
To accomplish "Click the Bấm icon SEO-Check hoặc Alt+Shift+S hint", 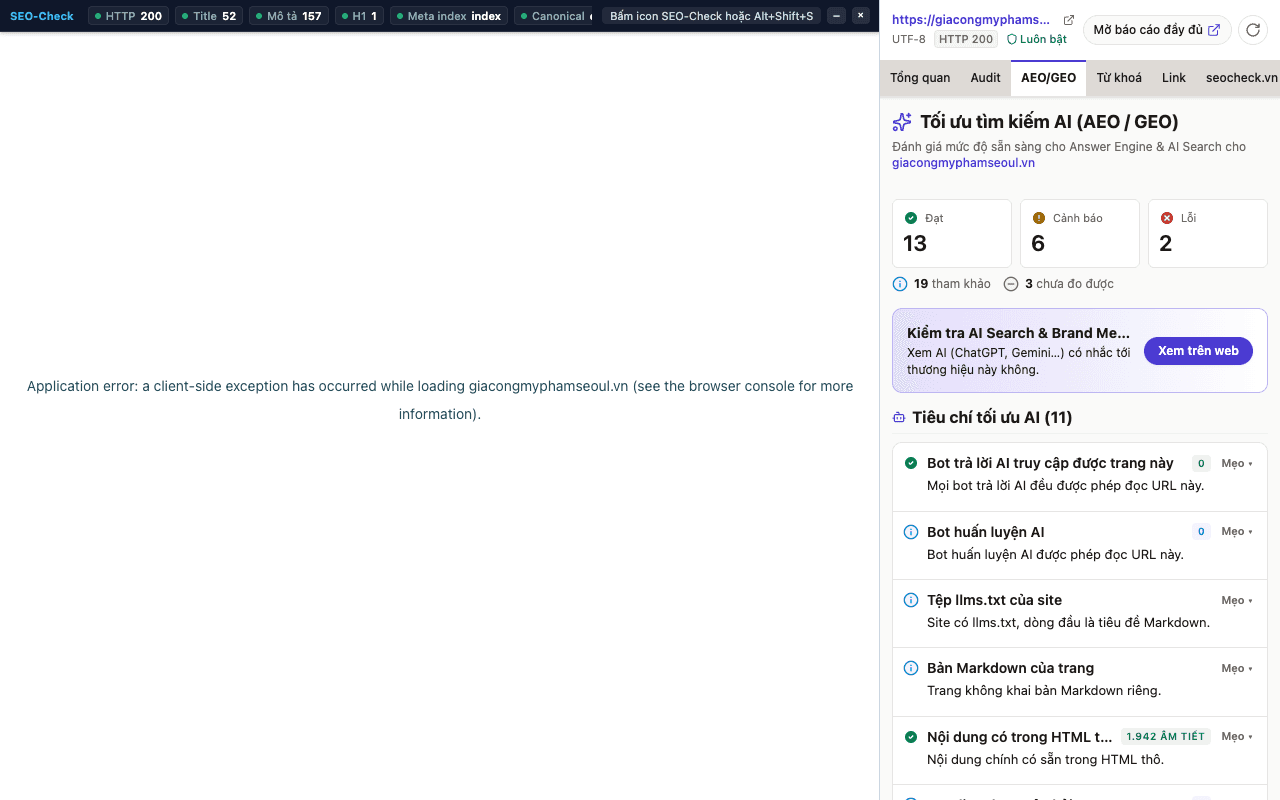I will 712,16.
